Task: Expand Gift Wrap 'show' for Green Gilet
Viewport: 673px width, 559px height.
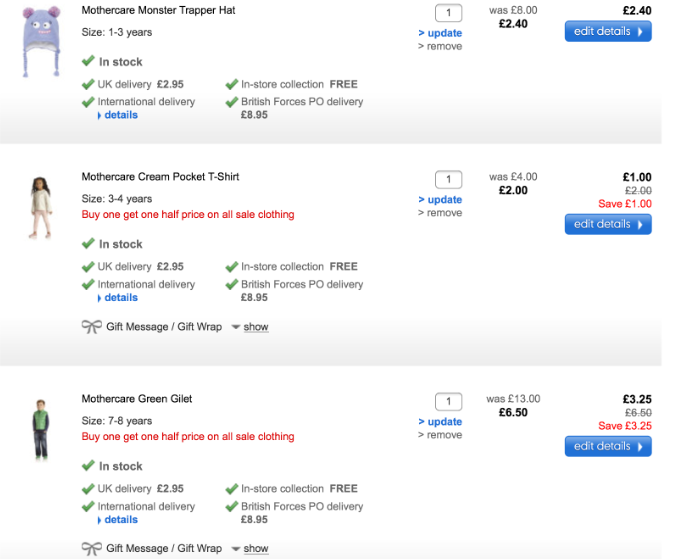Action: tap(256, 549)
